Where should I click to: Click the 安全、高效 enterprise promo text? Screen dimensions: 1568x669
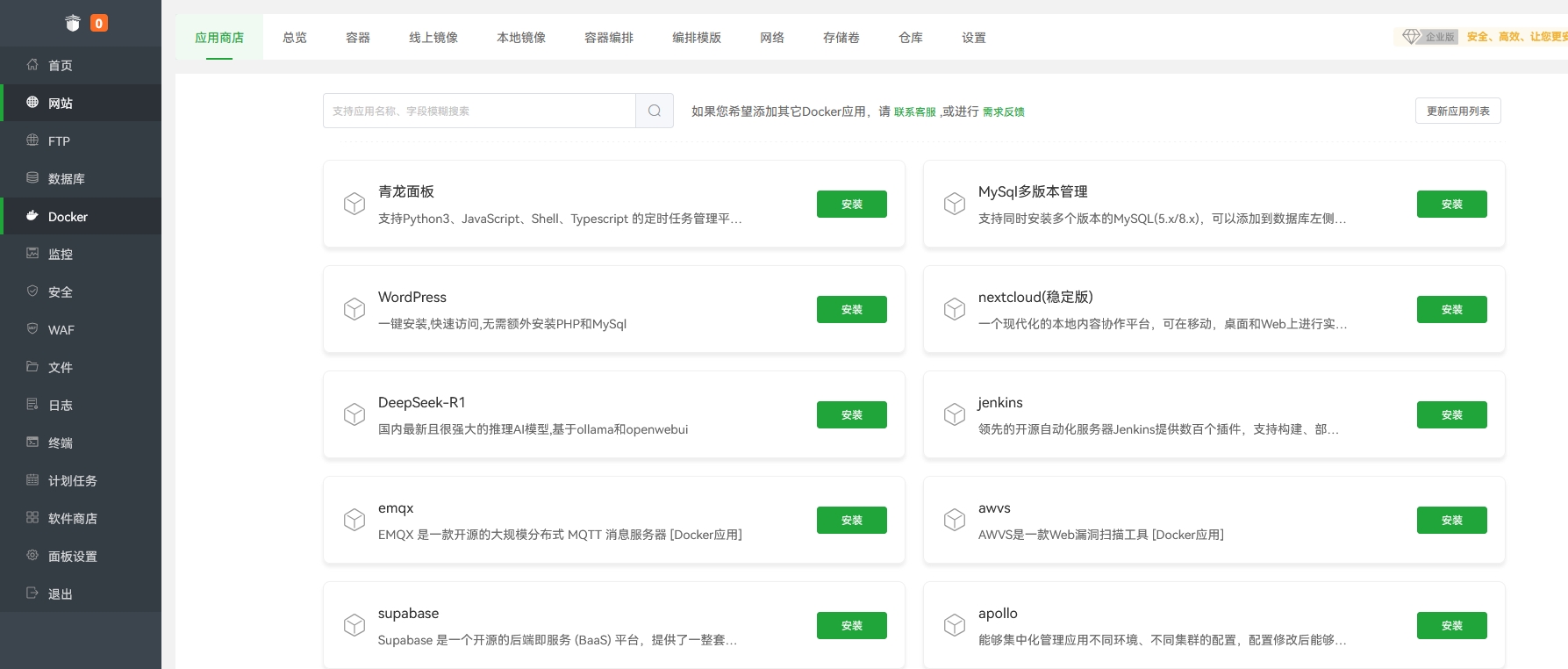tap(1517, 37)
